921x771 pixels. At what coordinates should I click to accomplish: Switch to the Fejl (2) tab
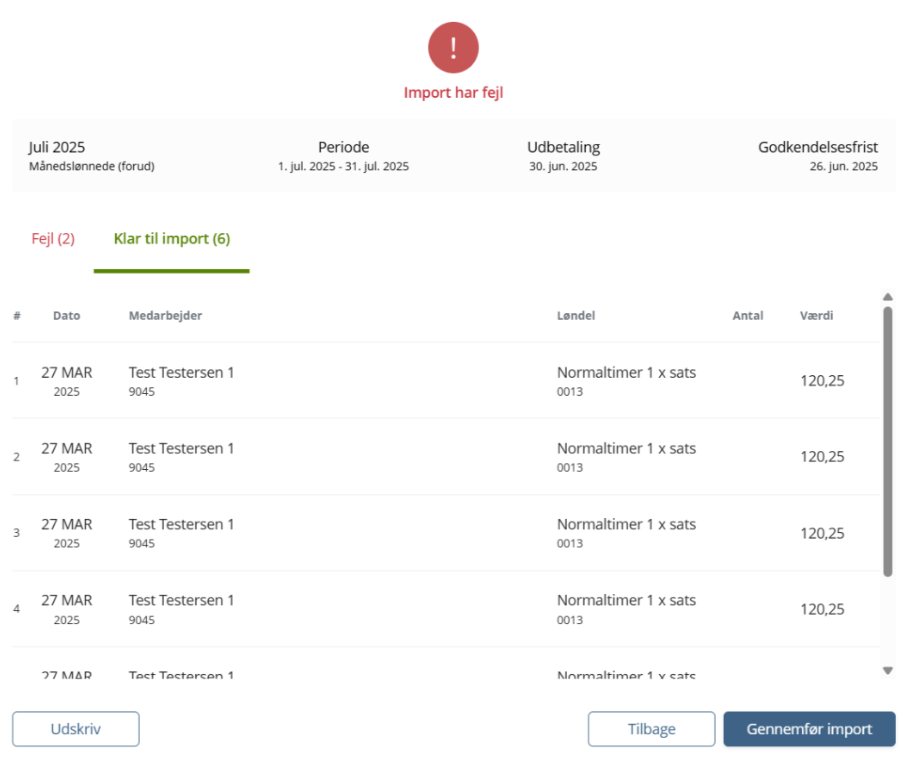pos(53,240)
